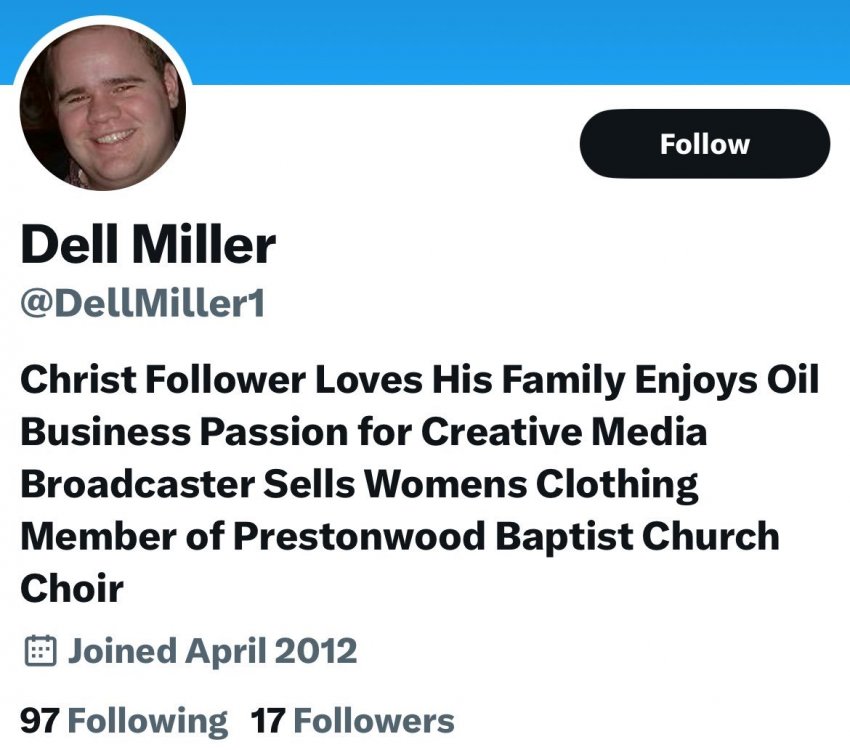This screenshot has width=850, height=750.
Task: Click the Joined April 2012 text
Action: (x=212, y=652)
